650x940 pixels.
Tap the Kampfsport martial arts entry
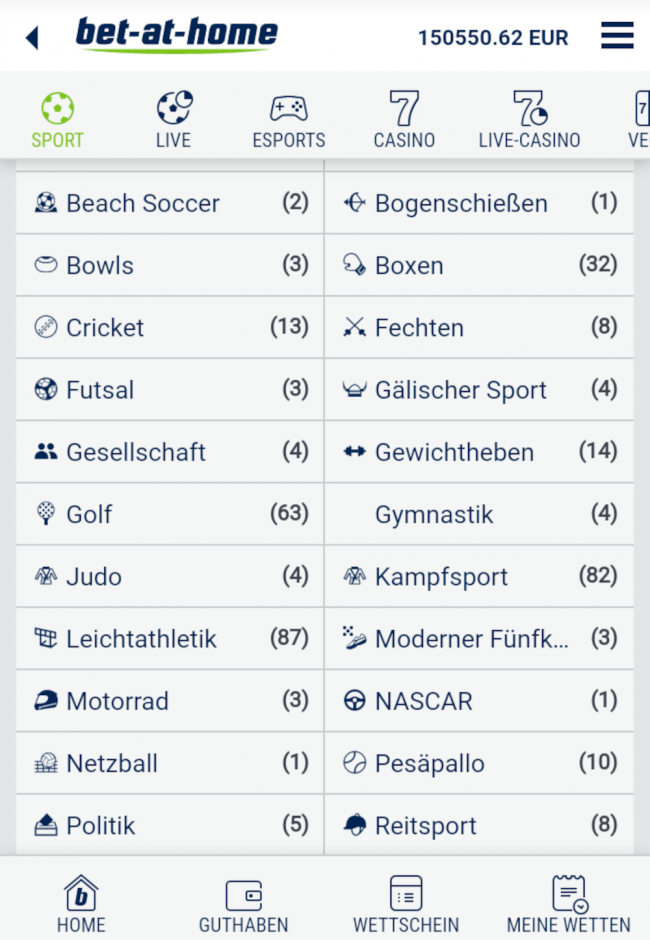[440, 577]
